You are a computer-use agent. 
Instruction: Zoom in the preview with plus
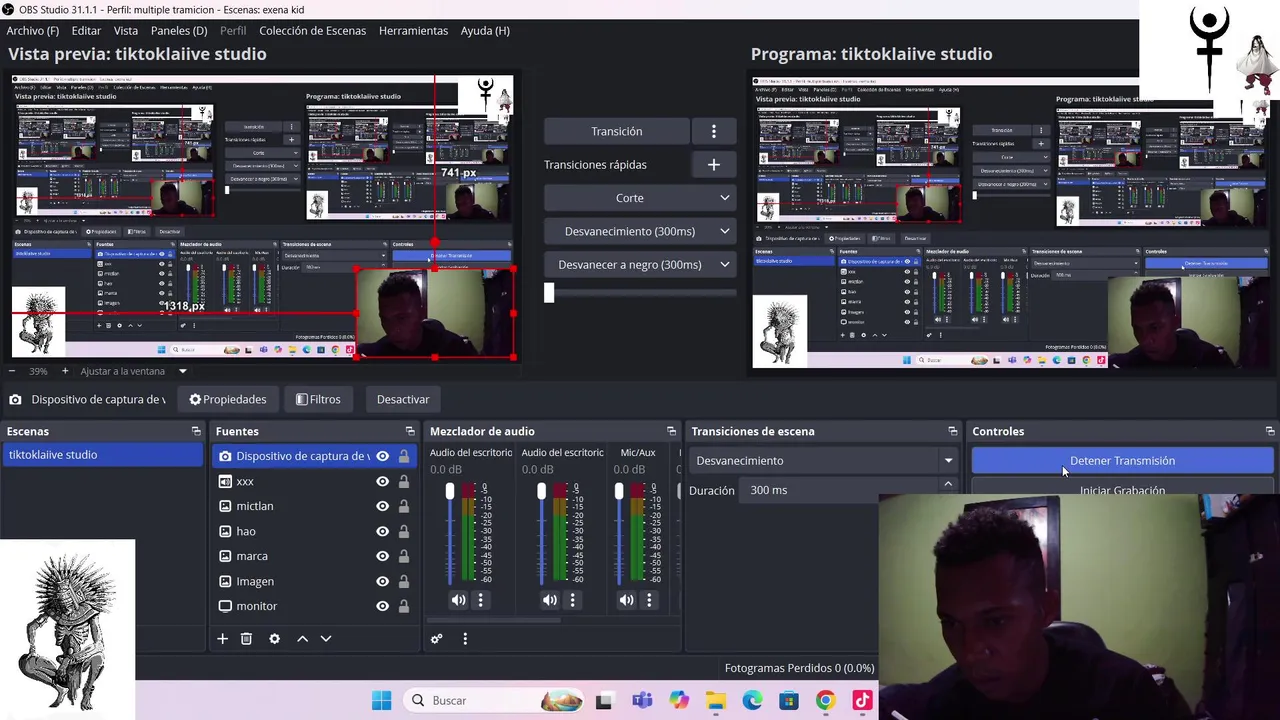[x=65, y=371]
